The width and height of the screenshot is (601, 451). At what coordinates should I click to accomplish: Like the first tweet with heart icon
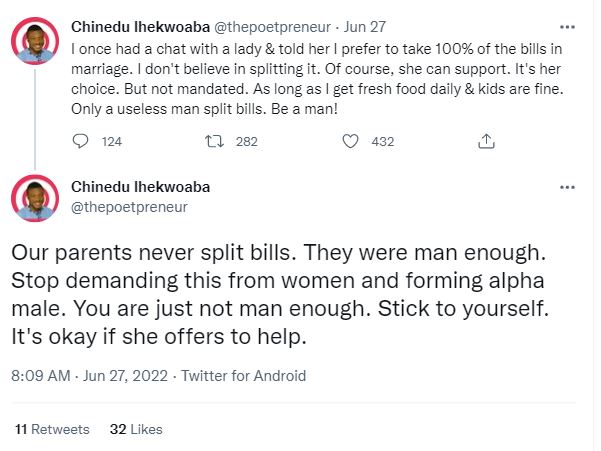pos(350,142)
